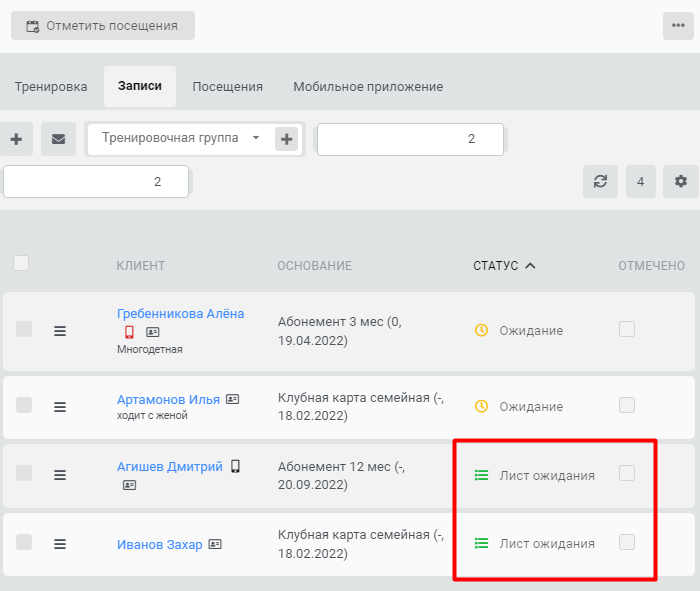700x591 pixels.
Task: Tick the Отмечено checkbox for Агишев Дмитрий
Action: pos(627,473)
